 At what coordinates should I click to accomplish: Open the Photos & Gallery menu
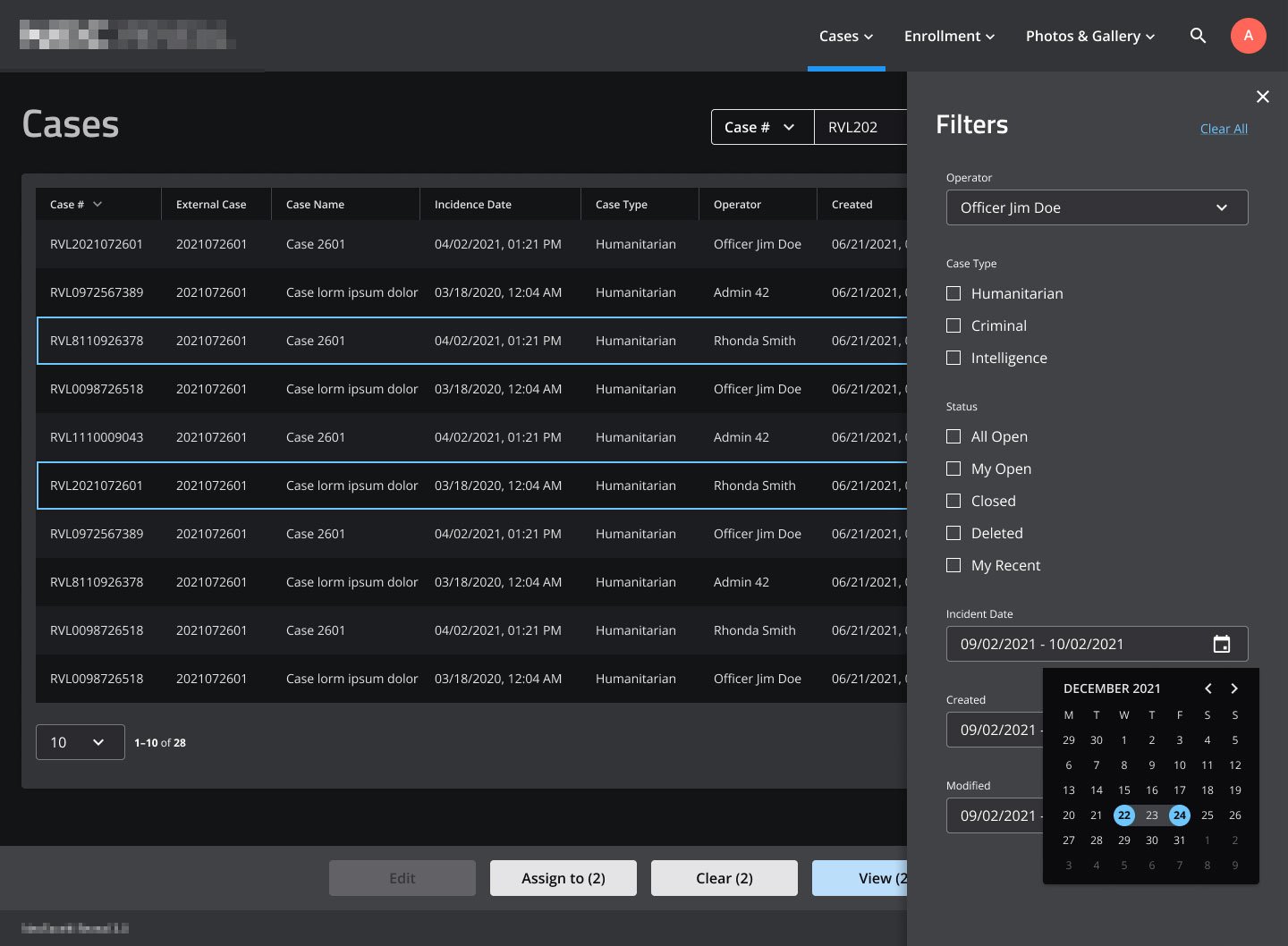1090,36
